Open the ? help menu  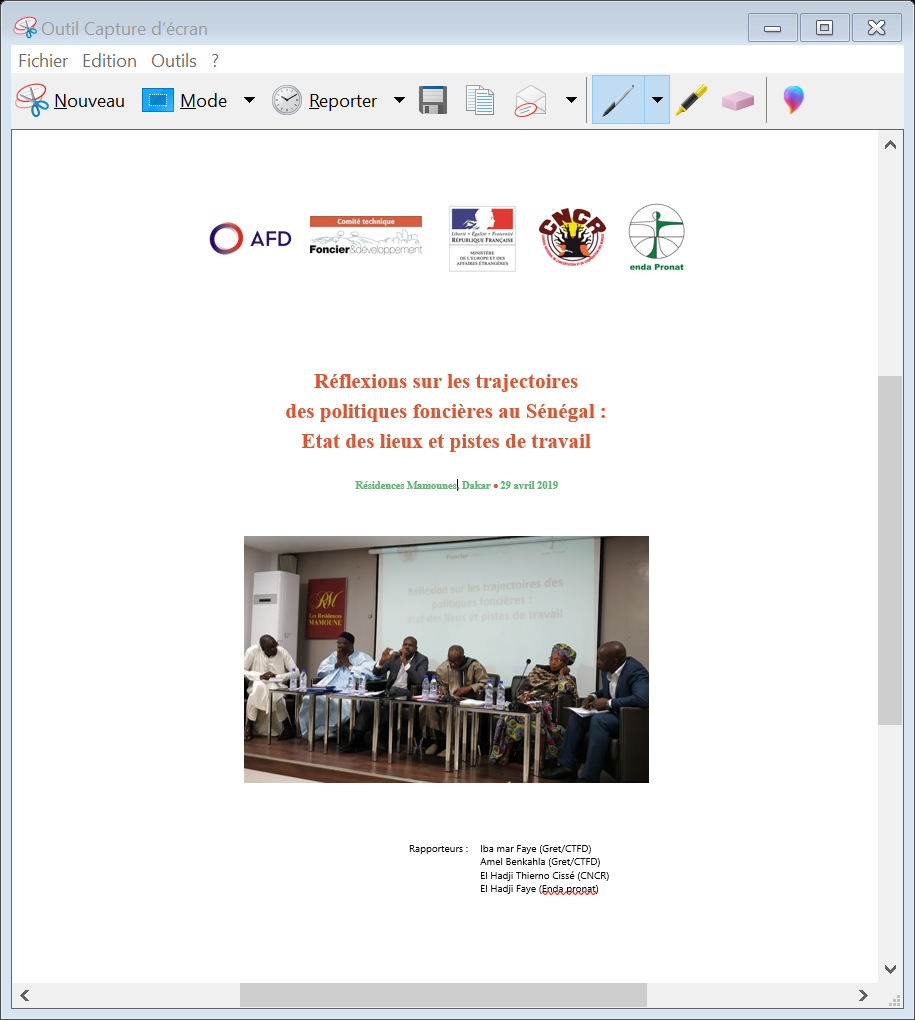[x=215, y=61]
